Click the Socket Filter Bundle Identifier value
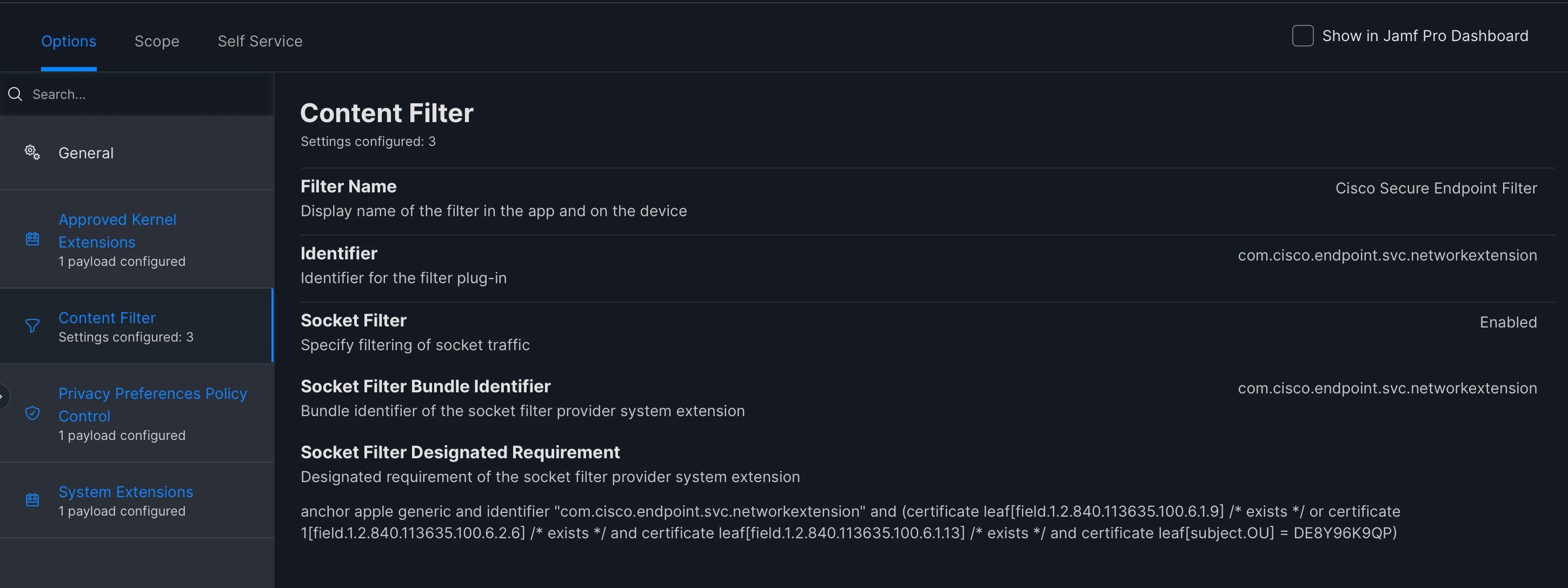The width and height of the screenshot is (1568, 588). point(1387,387)
